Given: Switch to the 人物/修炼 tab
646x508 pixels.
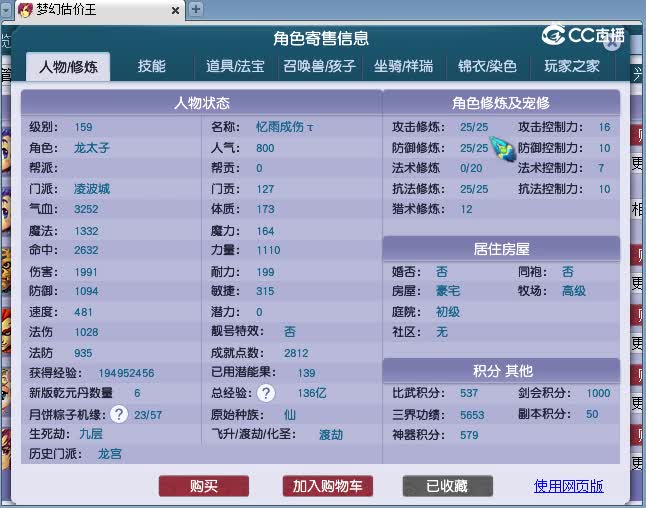Looking at the screenshot, I should [x=68, y=67].
